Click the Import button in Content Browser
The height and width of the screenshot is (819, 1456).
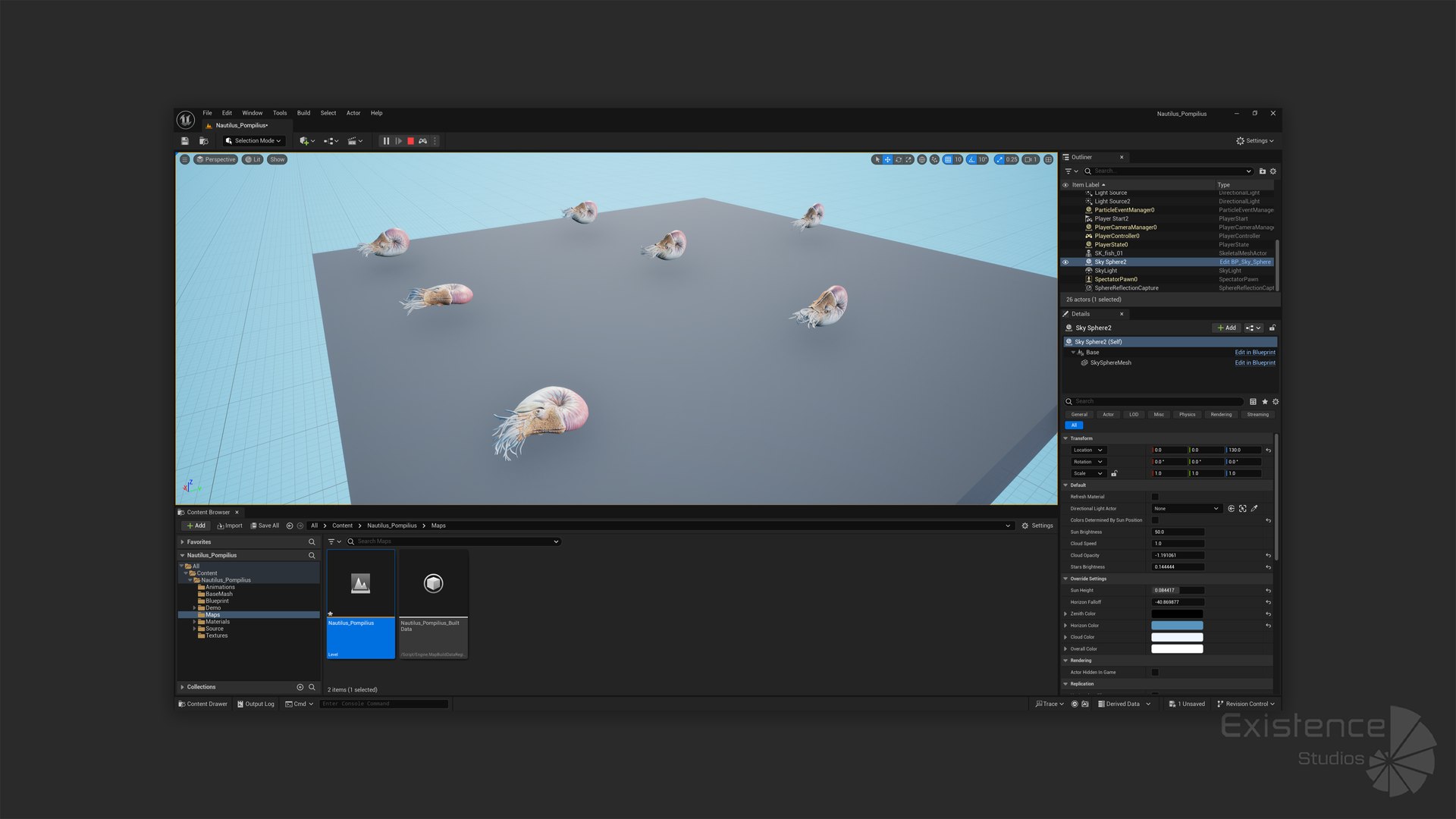click(x=230, y=526)
